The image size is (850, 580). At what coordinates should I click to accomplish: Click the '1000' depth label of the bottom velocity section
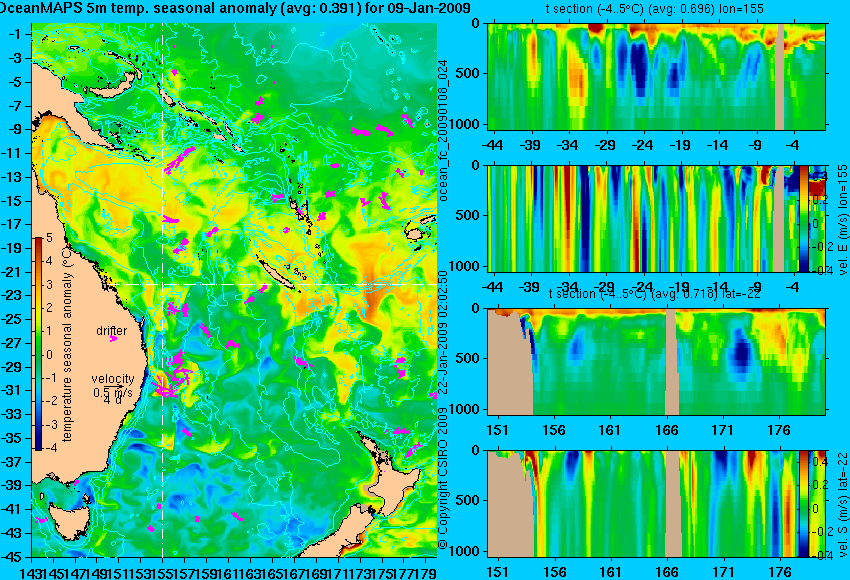465,551
